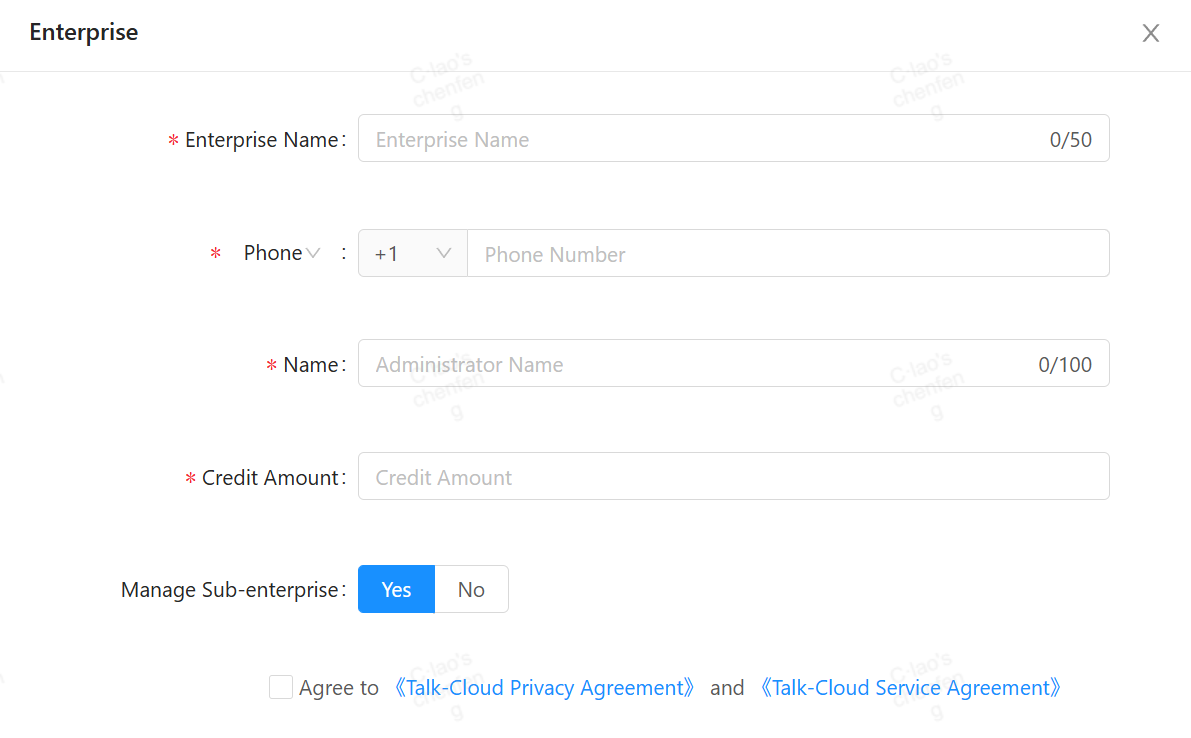The image size is (1191, 738).
Task: Click the Enterprise Name input field
Action: [700, 139]
